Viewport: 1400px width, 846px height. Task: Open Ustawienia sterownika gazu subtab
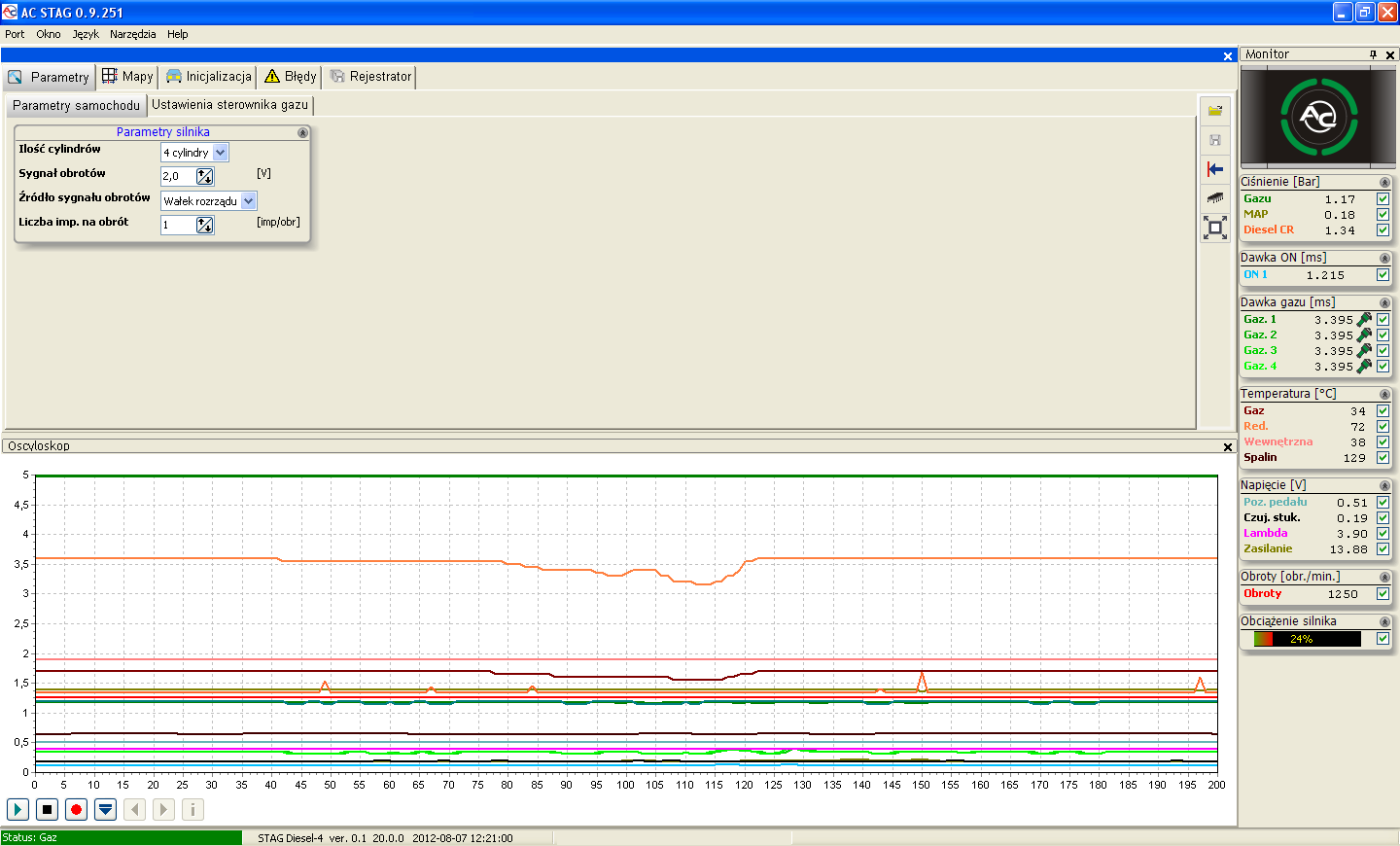pos(230,104)
